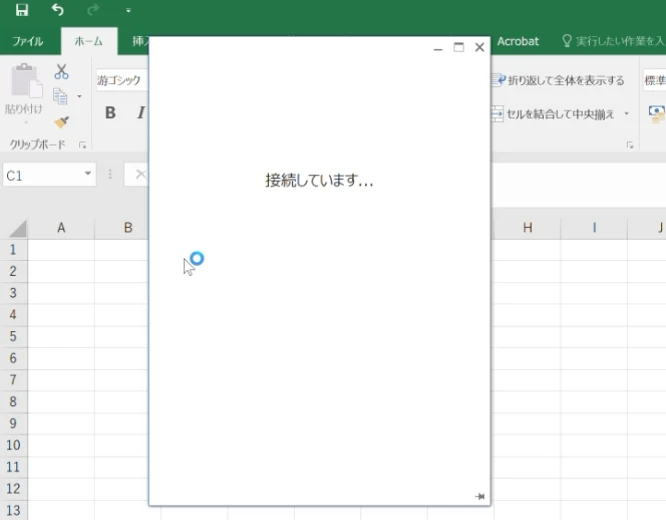Close the 接続しています dialog

point(480,47)
